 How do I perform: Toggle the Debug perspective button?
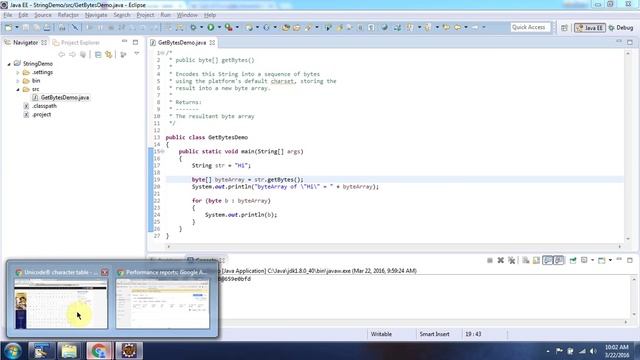tap(621, 28)
